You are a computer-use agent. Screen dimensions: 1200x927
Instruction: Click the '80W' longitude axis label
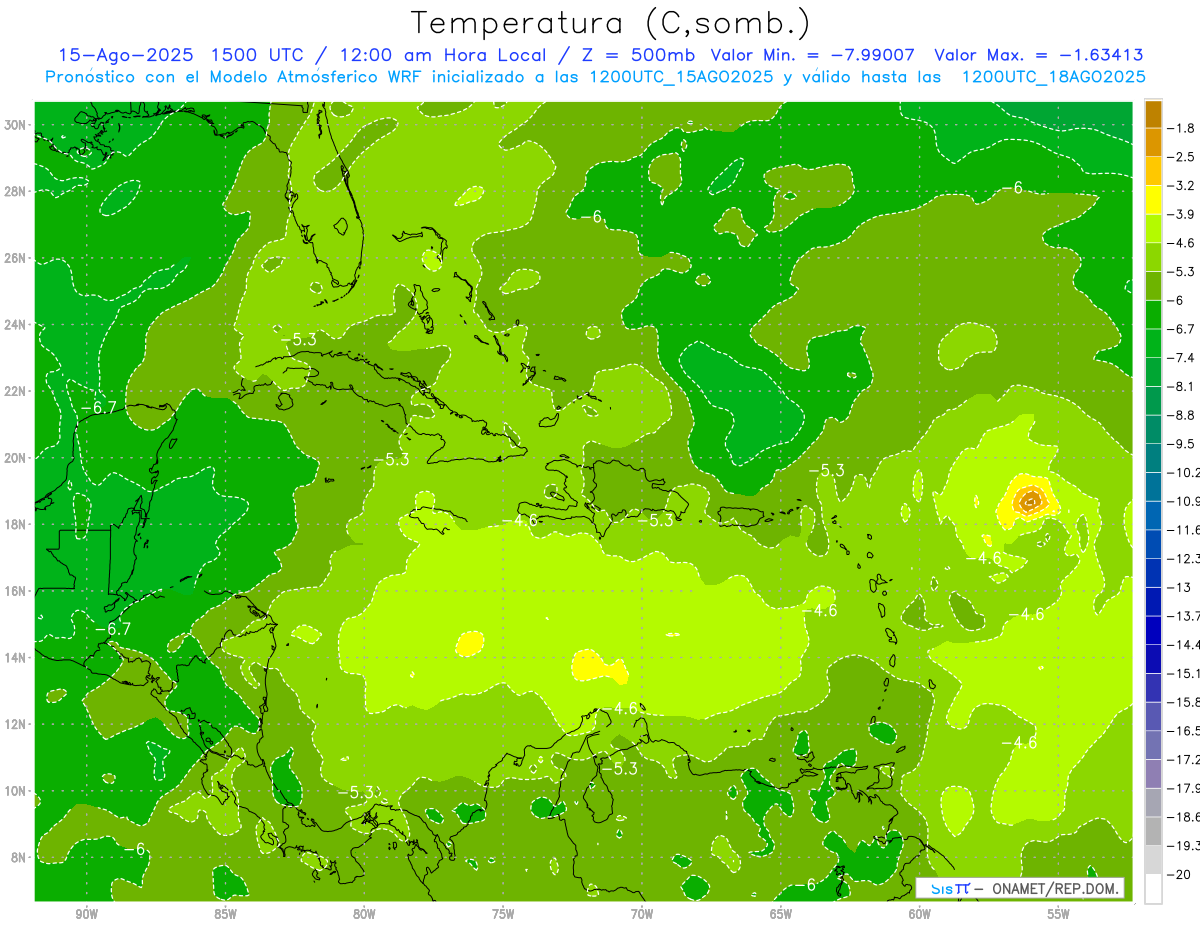364,914
